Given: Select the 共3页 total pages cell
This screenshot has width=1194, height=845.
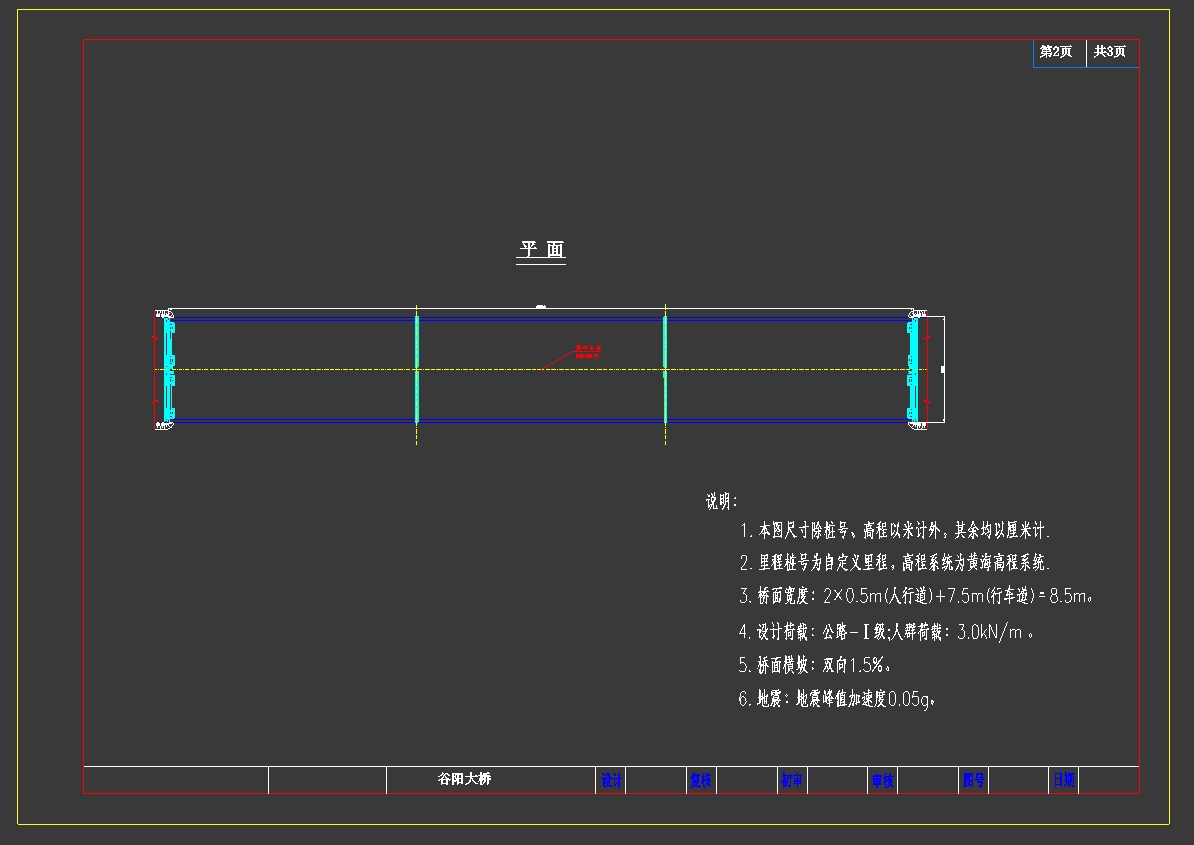Looking at the screenshot, I should click(x=1110, y=52).
